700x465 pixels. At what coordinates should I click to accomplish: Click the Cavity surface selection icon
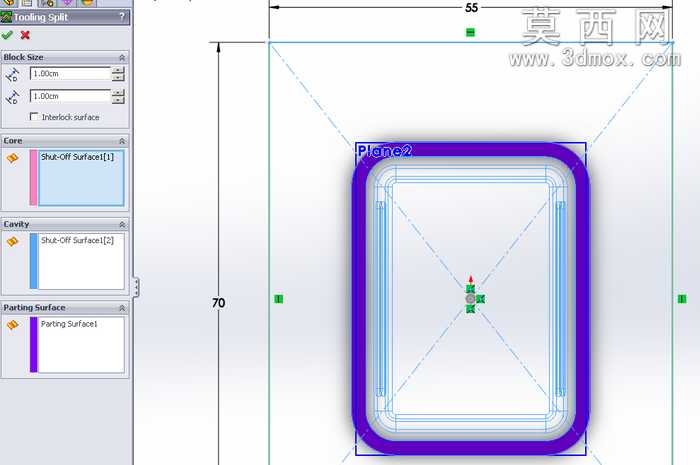(12, 241)
